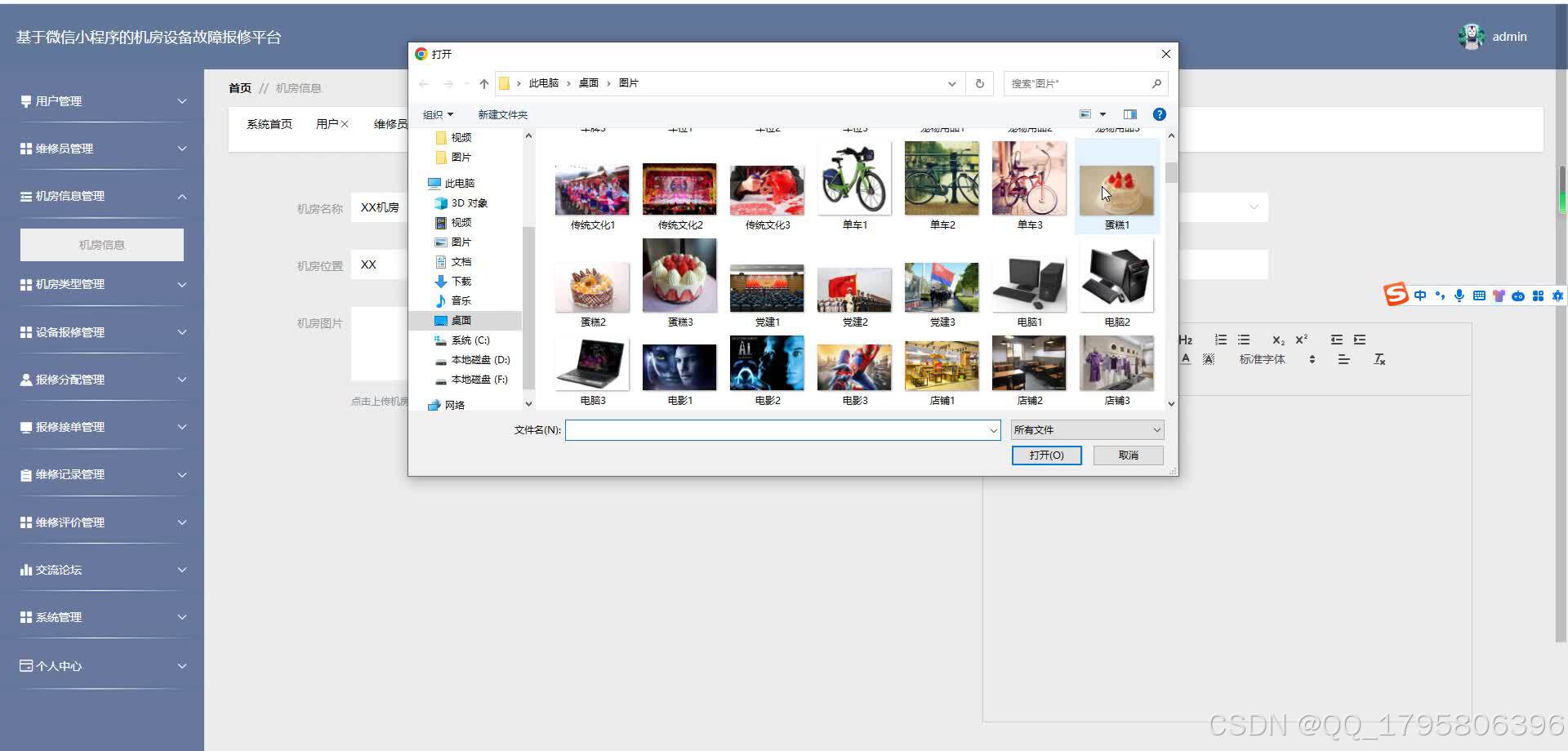Toggle the preview pane icon
Screen dimensions: 1568x751
1130,114
